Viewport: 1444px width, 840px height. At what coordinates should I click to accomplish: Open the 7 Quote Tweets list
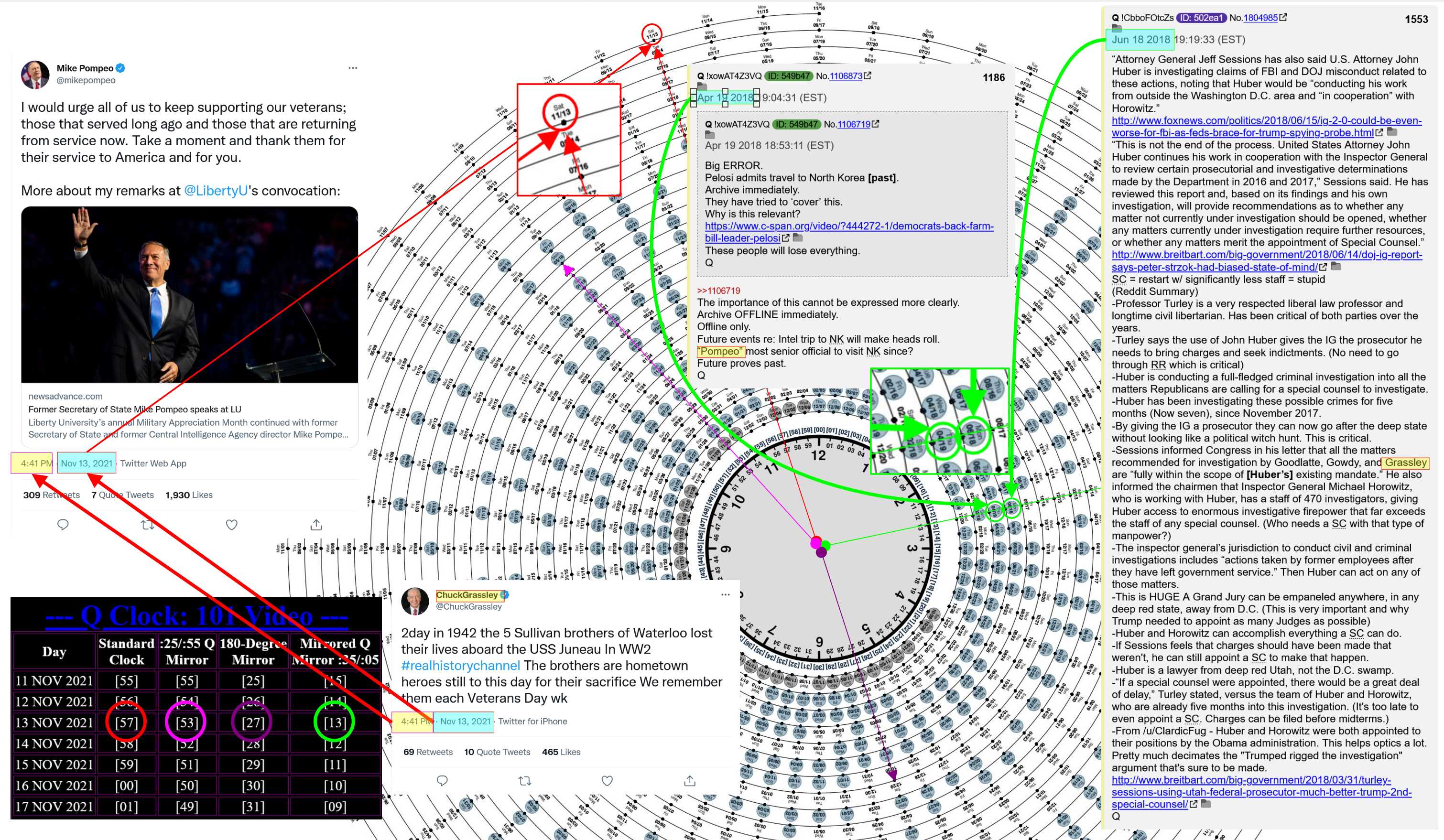click(x=123, y=495)
